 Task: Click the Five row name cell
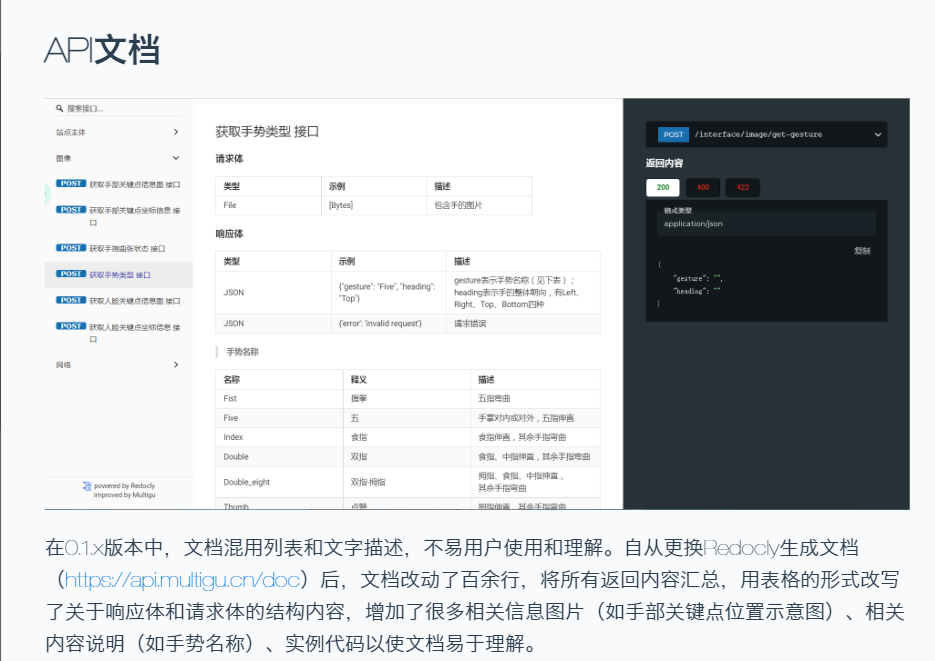279,418
